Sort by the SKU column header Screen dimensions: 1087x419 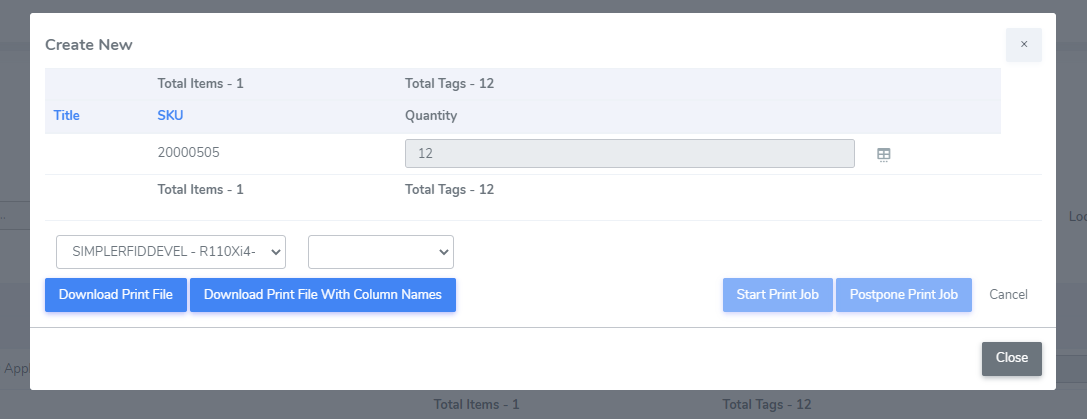(x=170, y=115)
